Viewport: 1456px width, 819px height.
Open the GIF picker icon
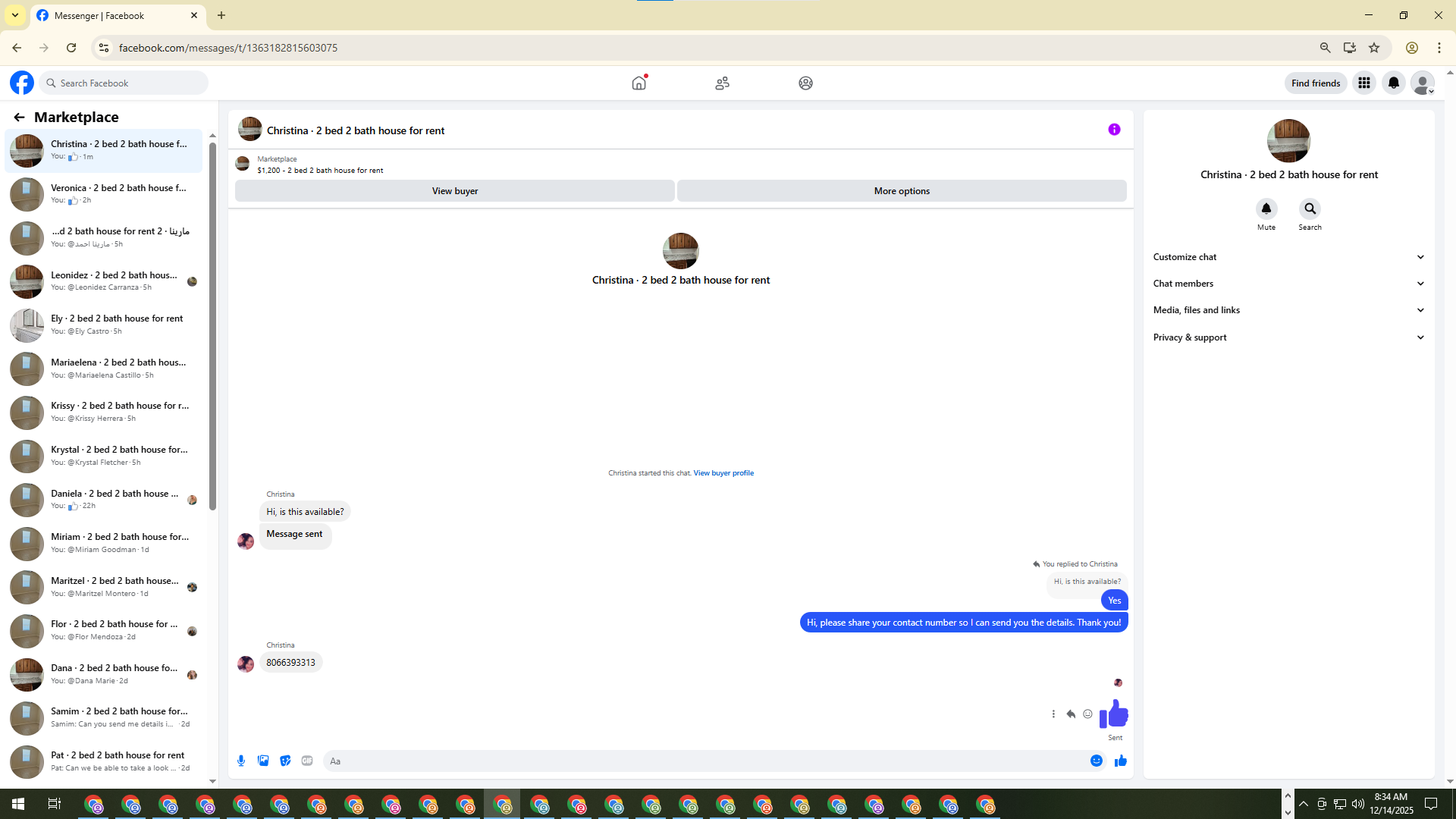pos(307,761)
